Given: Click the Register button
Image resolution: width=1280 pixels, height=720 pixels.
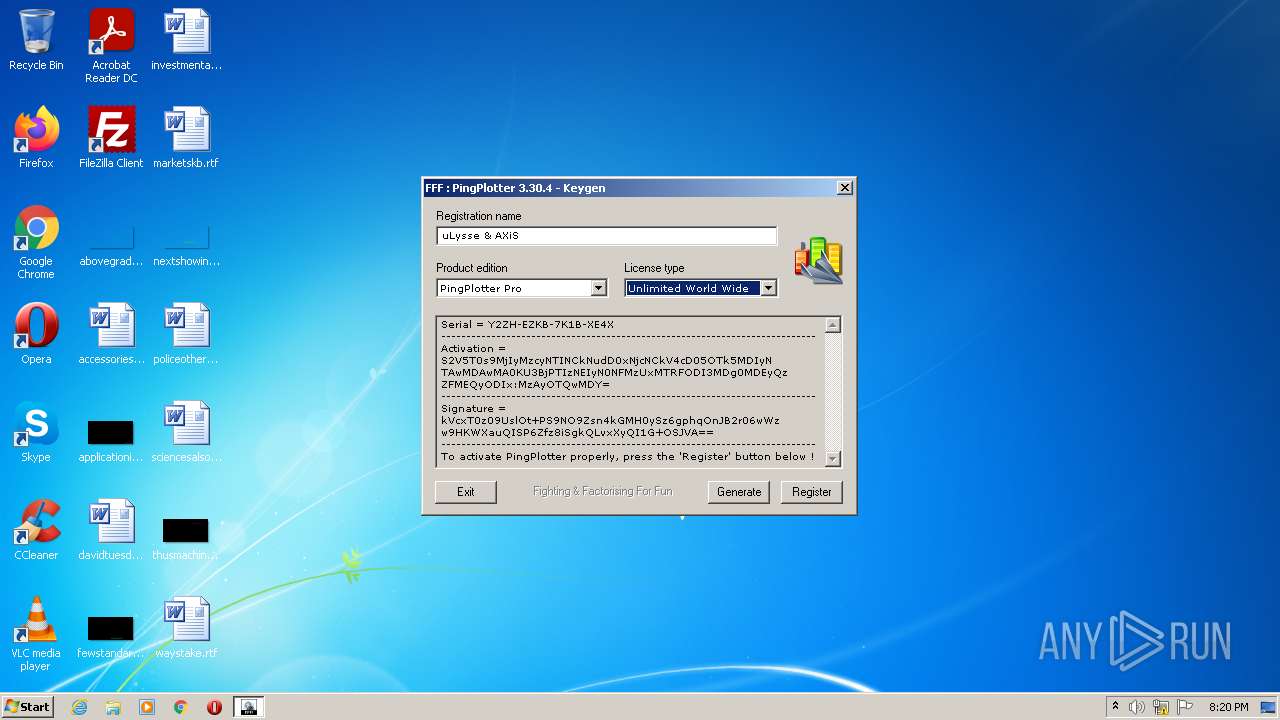Looking at the screenshot, I should (x=812, y=492).
